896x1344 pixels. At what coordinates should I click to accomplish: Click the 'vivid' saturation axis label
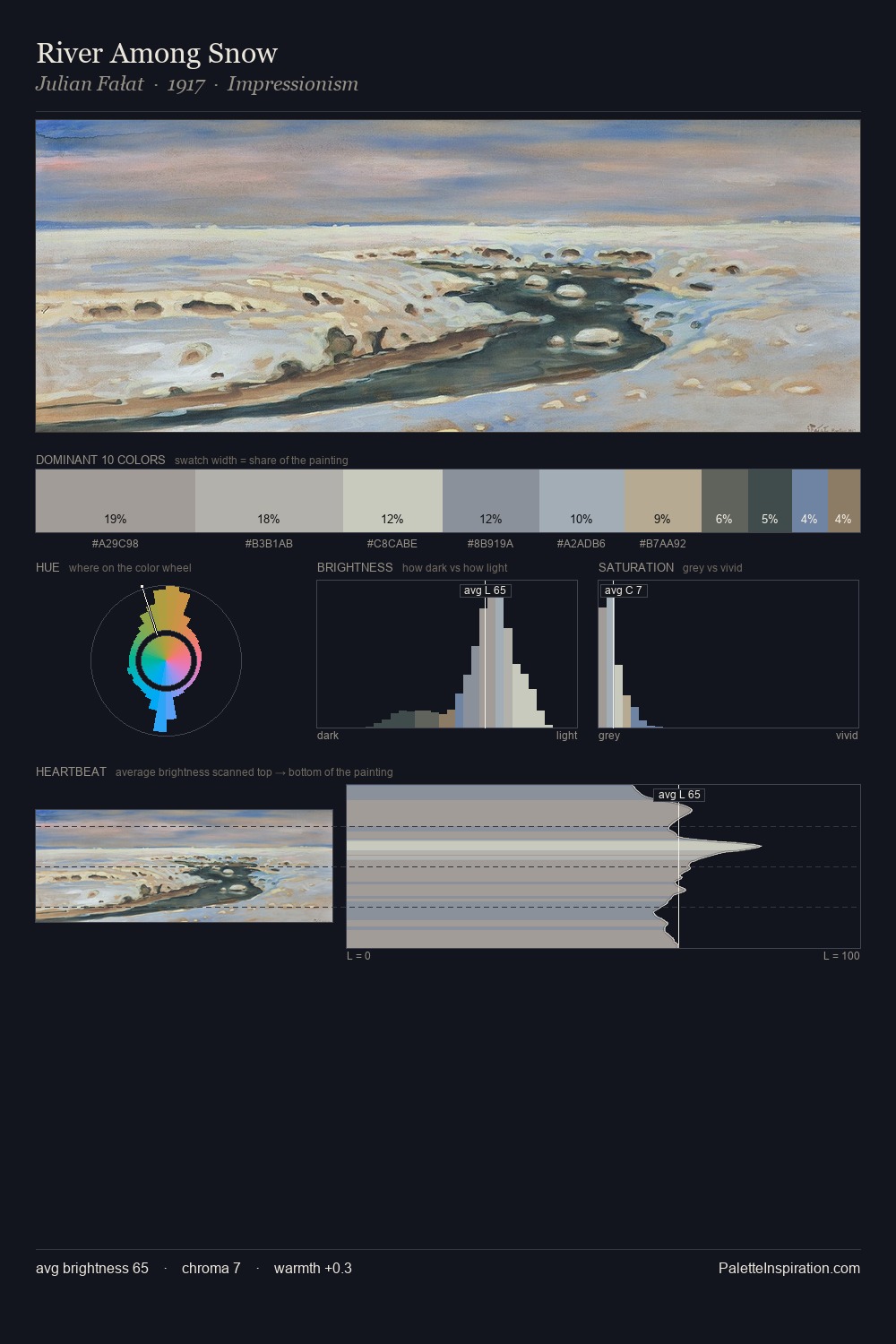click(x=847, y=736)
